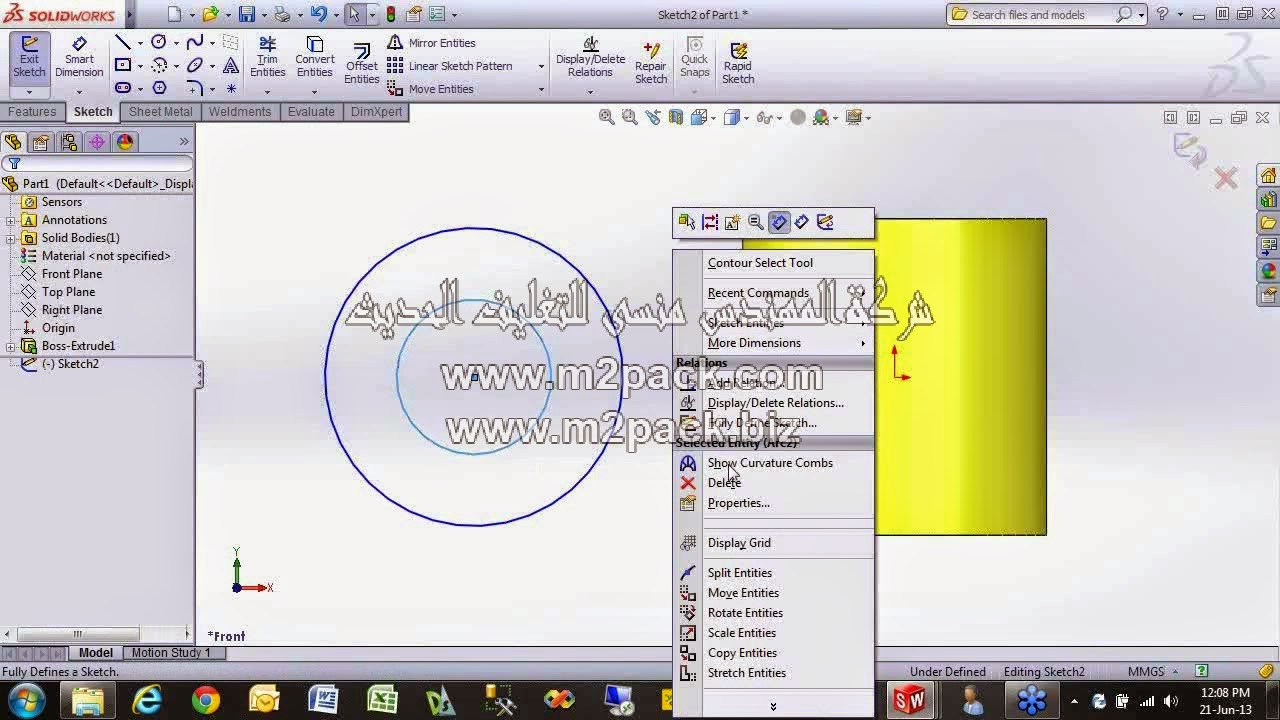Select the Polygon sketch tool

point(159,88)
